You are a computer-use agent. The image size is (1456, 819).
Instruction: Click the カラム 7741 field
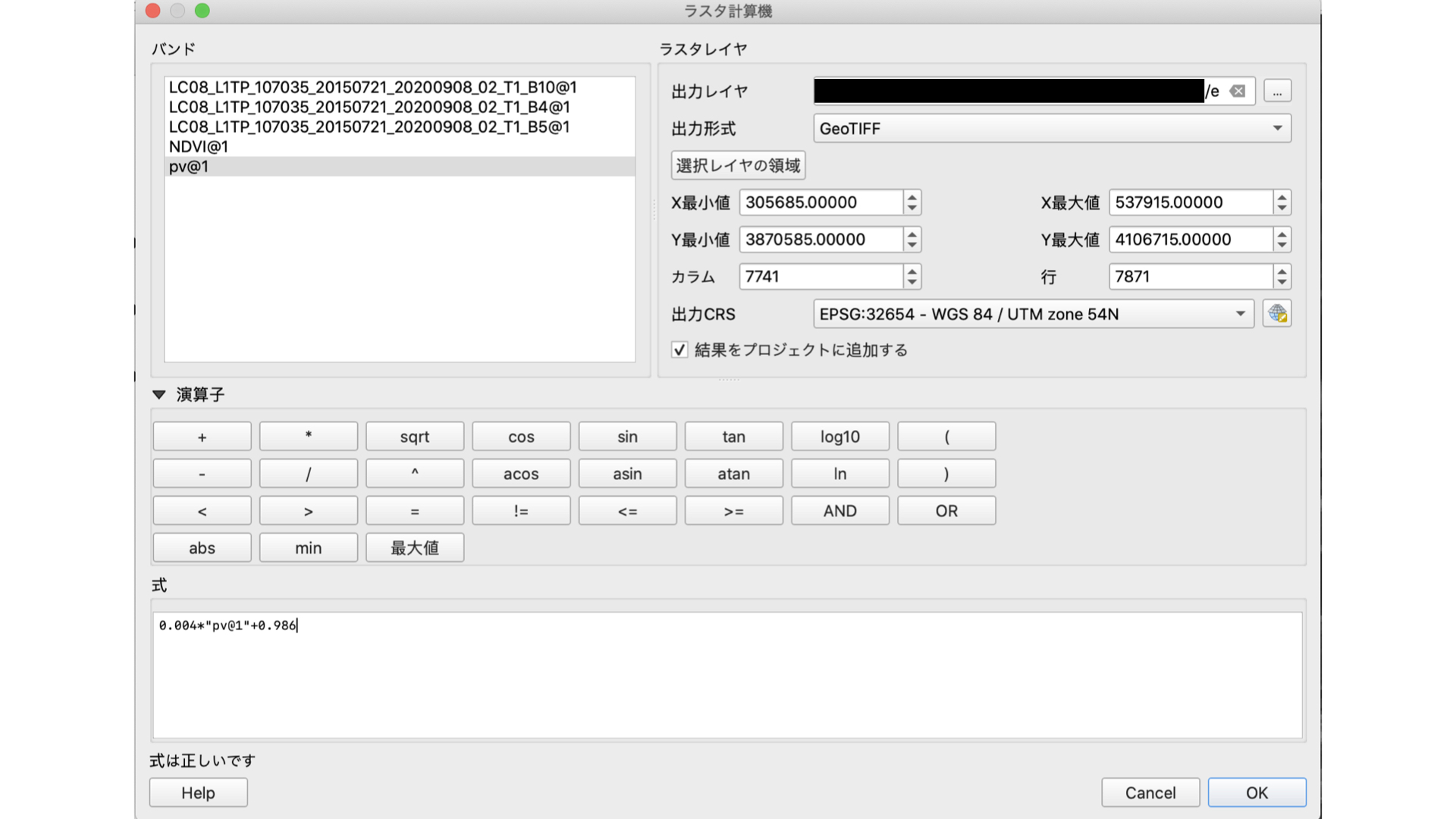click(821, 277)
